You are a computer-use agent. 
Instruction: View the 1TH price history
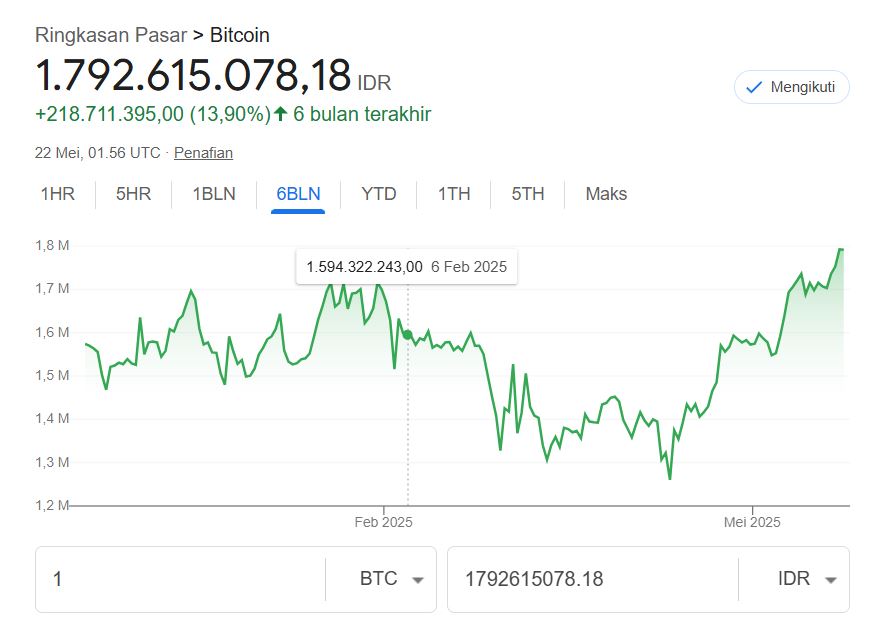(x=453, y=194)
